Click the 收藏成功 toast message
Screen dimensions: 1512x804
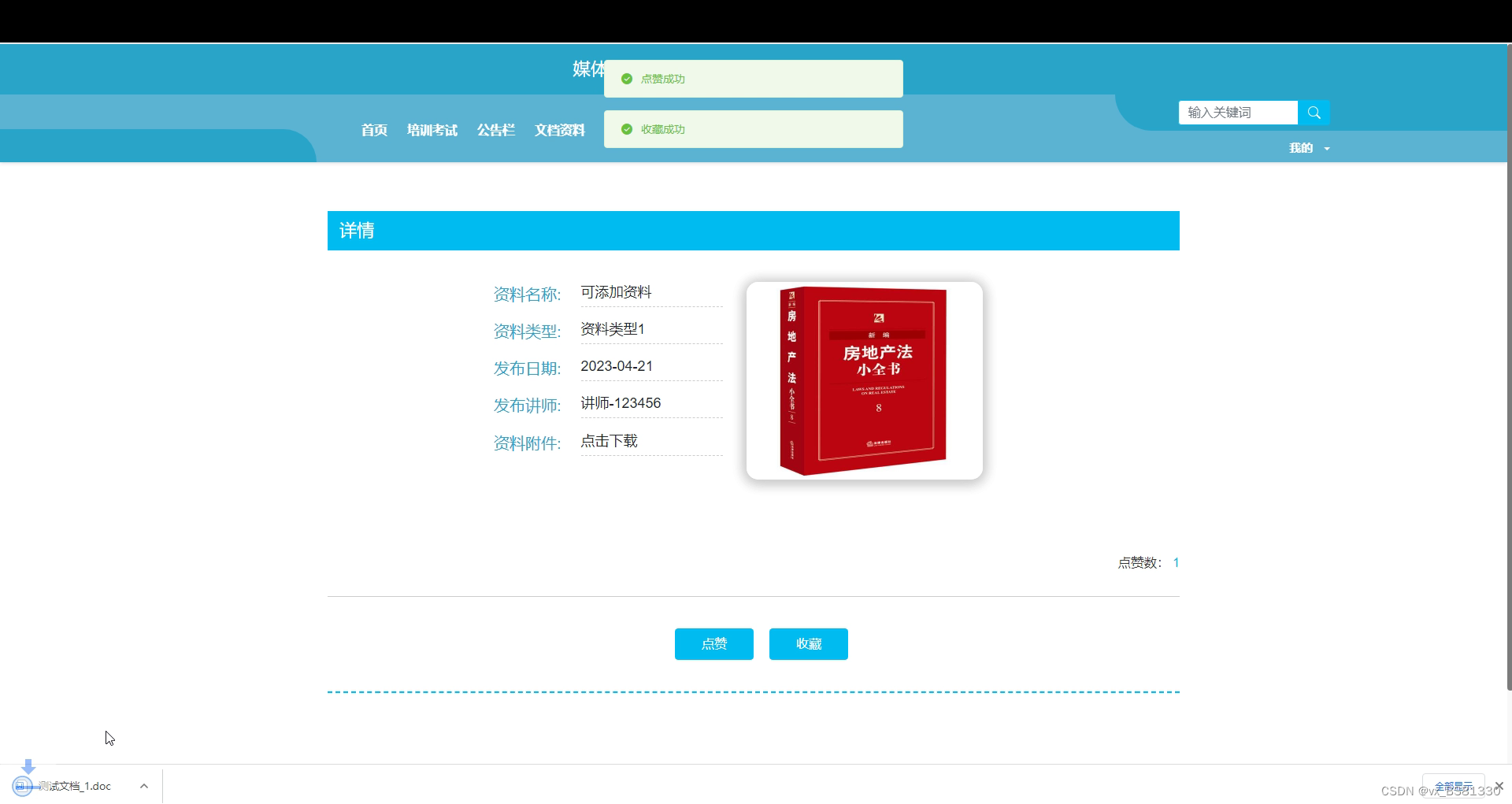754,129
